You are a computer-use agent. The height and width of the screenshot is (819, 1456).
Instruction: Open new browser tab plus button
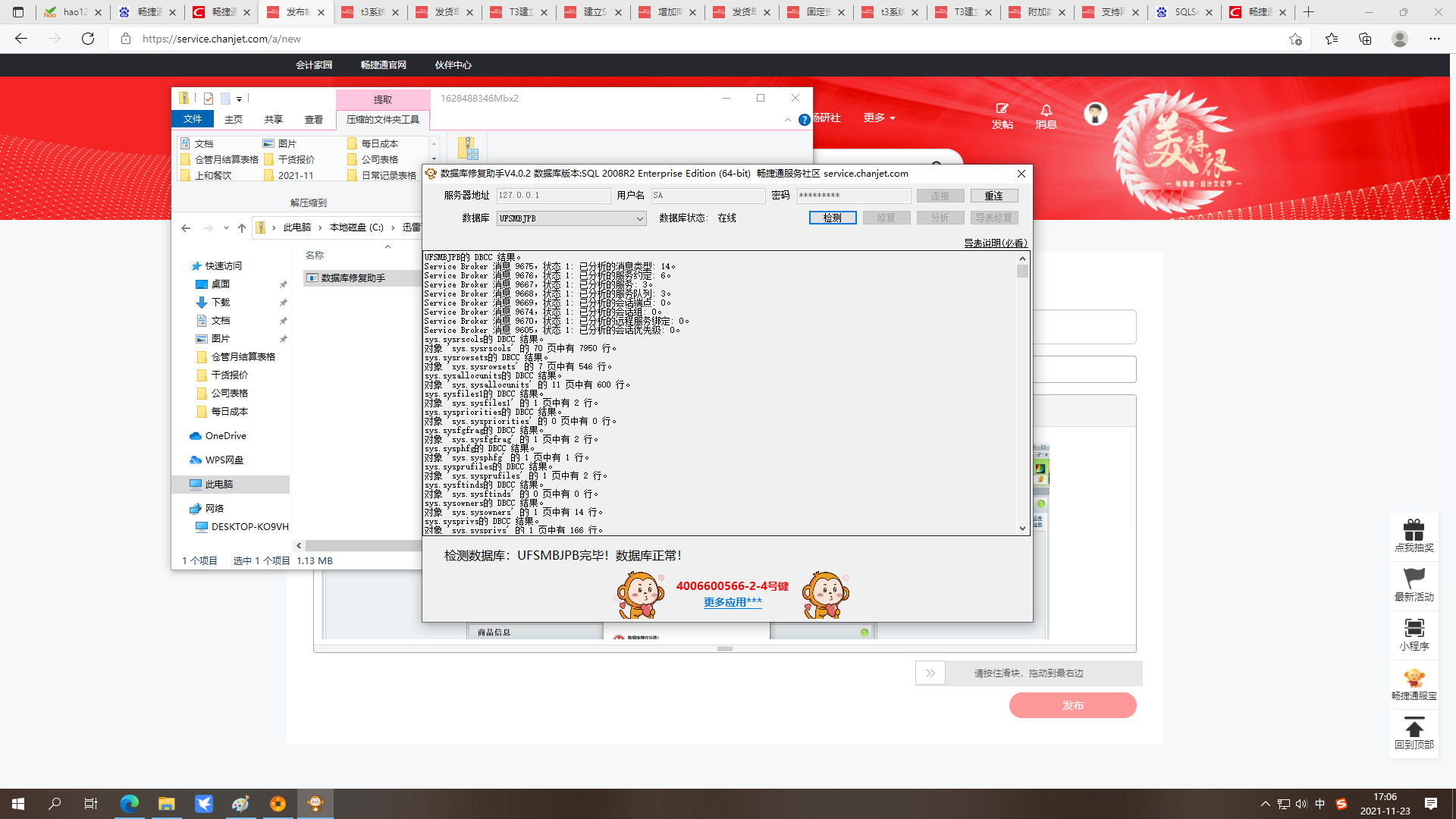(1308, 12)
